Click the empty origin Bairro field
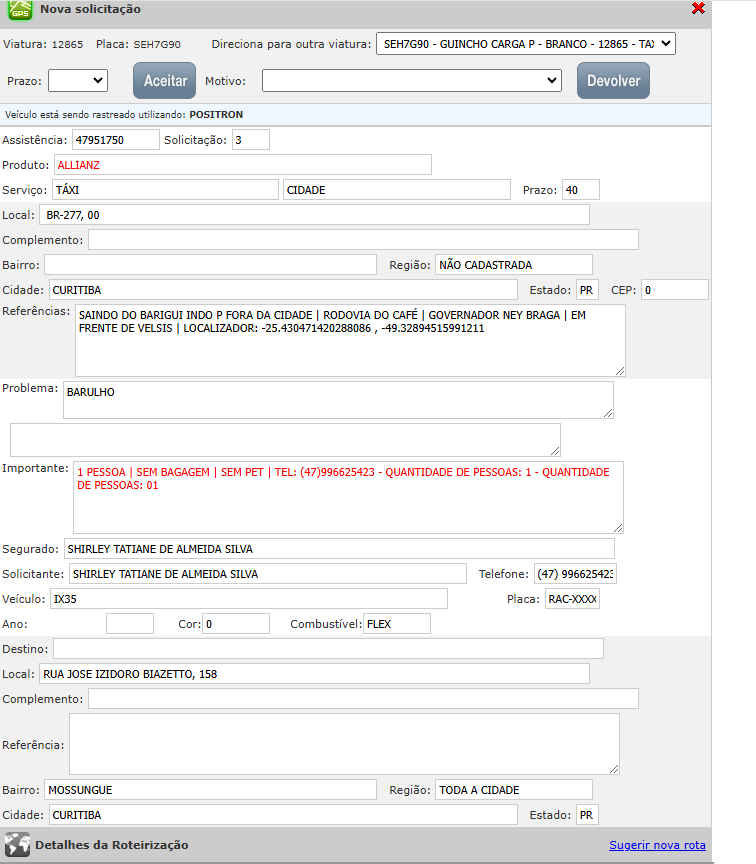 pos(210,264)
